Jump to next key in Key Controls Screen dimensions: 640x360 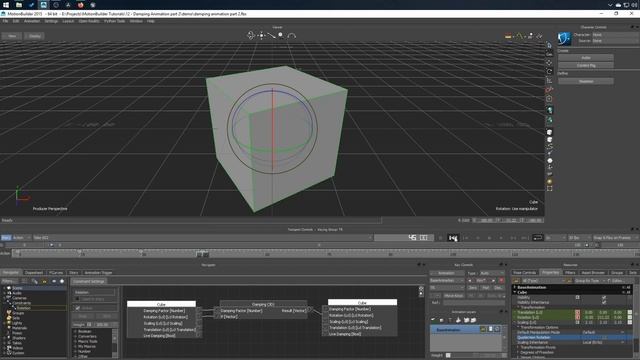[493, 280]
